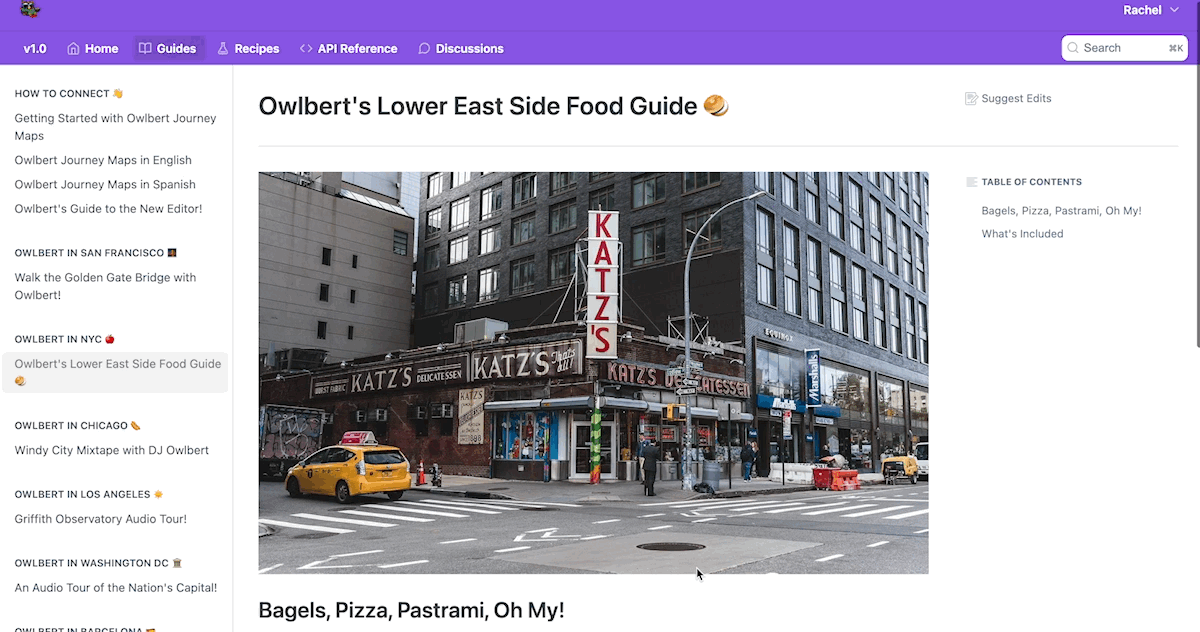1200x632 pixels.
Task: Open the Recipes tab
Action: 248,48
